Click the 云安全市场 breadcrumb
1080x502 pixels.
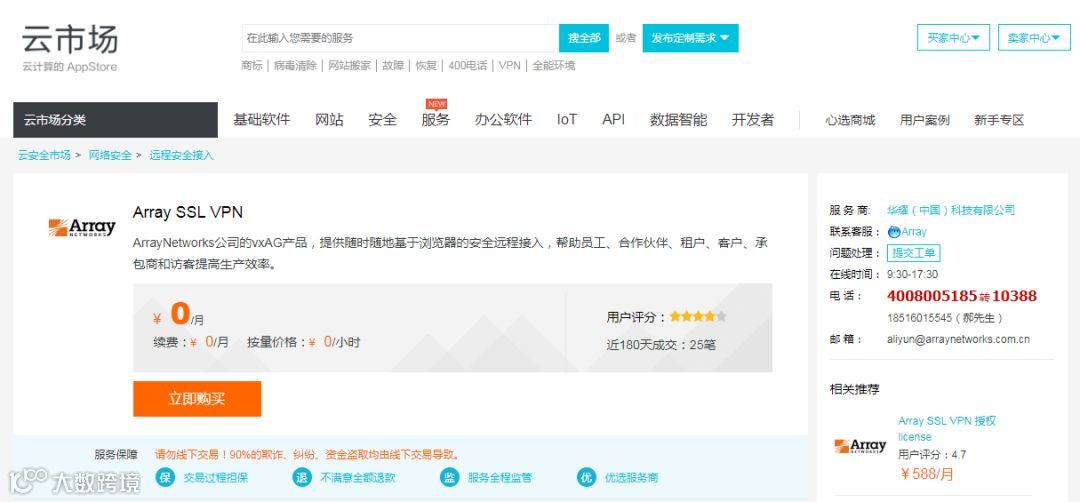44,156
